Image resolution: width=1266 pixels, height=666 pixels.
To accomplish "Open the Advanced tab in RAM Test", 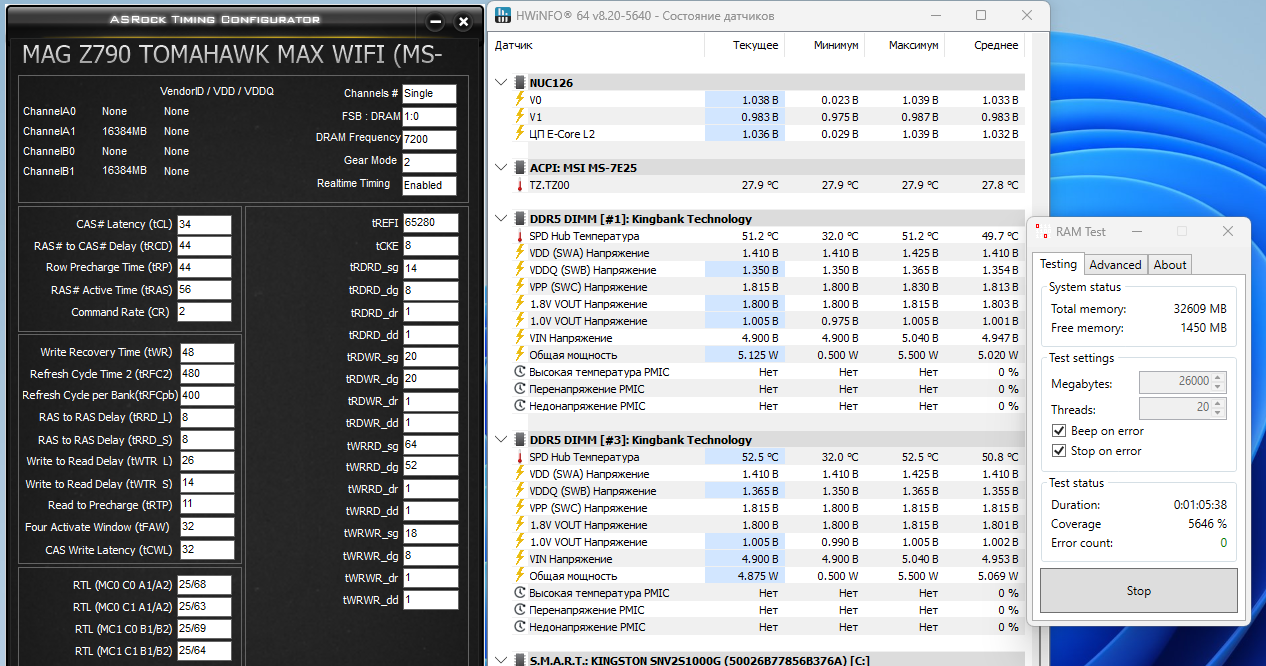I will pos(1115,265).
